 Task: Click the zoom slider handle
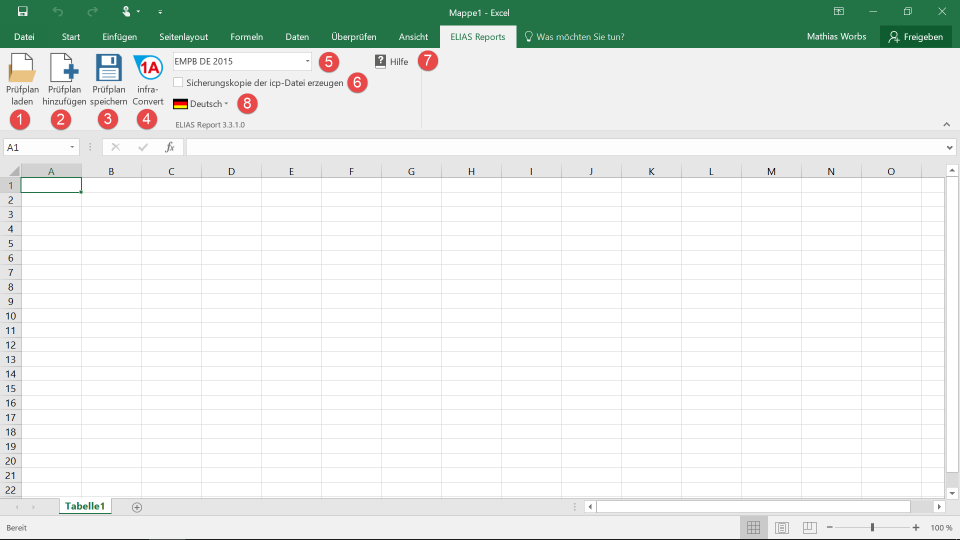pyautogui.click(x=872, y=527)
